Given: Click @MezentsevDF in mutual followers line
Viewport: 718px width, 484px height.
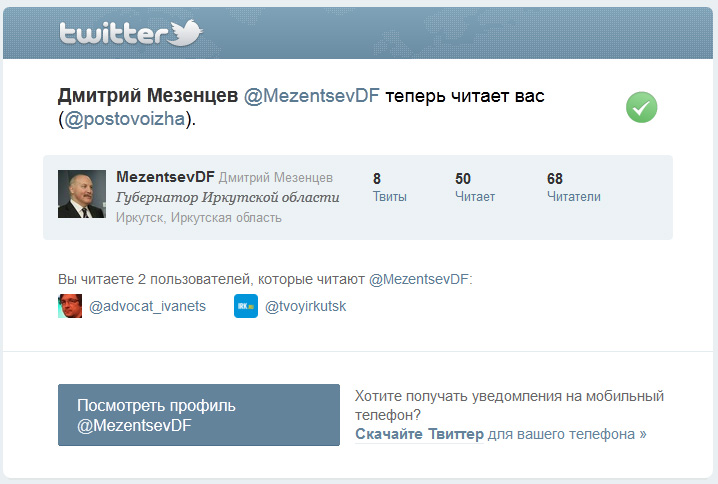Looking at the screenshot, I should pos(419,279).
